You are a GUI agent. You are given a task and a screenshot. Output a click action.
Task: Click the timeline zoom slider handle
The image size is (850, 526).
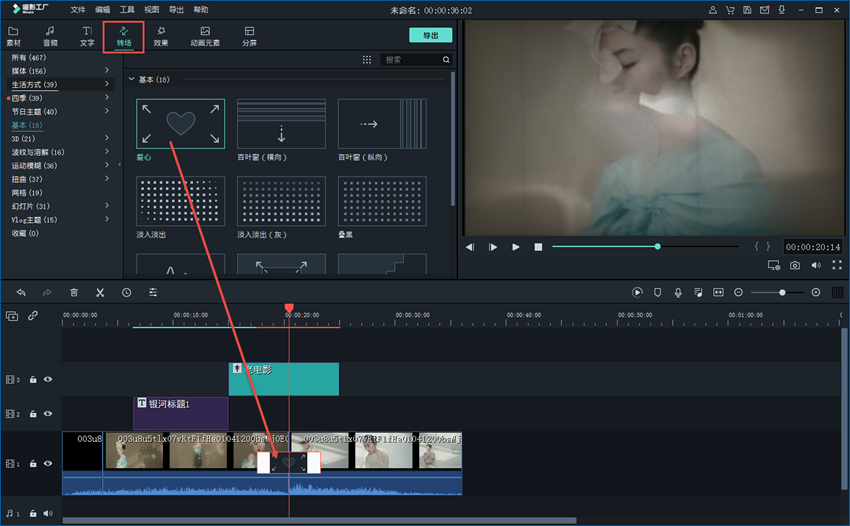click(782, 292)
